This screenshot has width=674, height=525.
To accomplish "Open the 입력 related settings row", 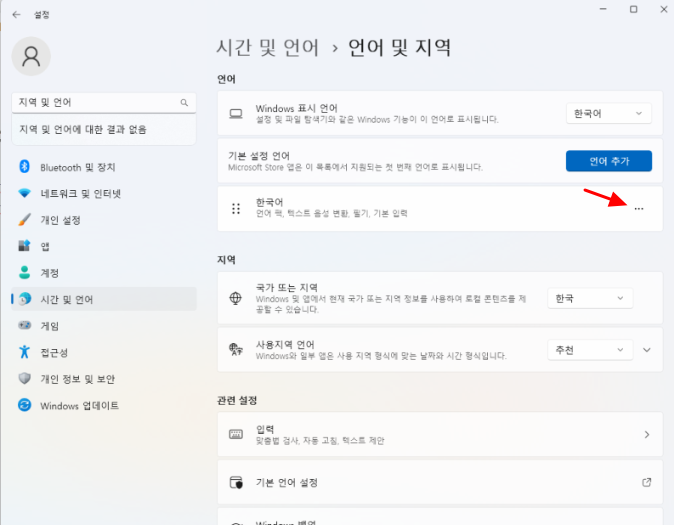I will (x=440, y=434).
